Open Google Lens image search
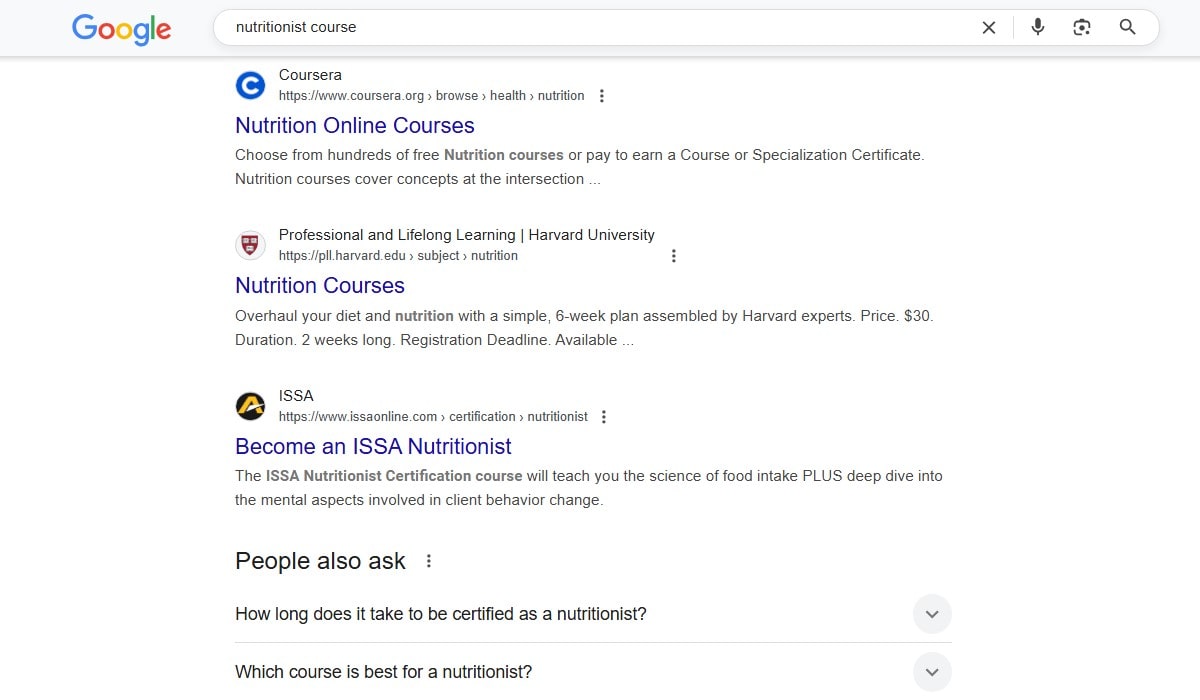This screenshot has width=1200, height=700. point(1082,28)
